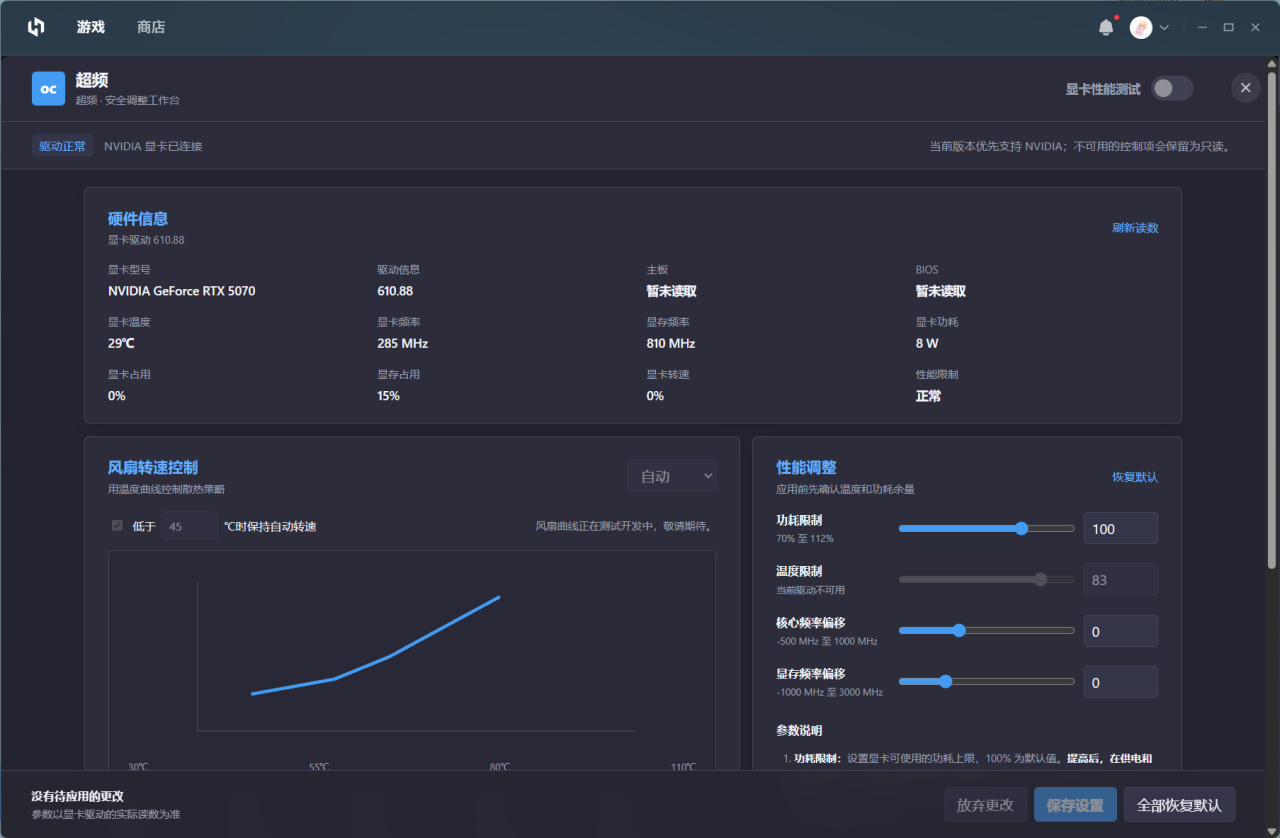Click the app logo in the title bar
This screenshot has width=1280, height=838.
point(36,27)
